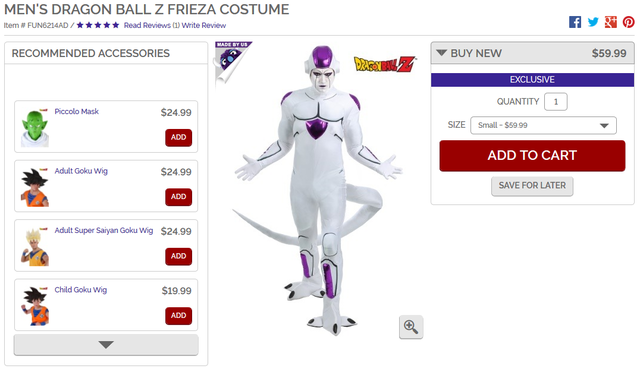640x375 pixels.
Task: Click the Write Review link
Action: tap(204, 25)
